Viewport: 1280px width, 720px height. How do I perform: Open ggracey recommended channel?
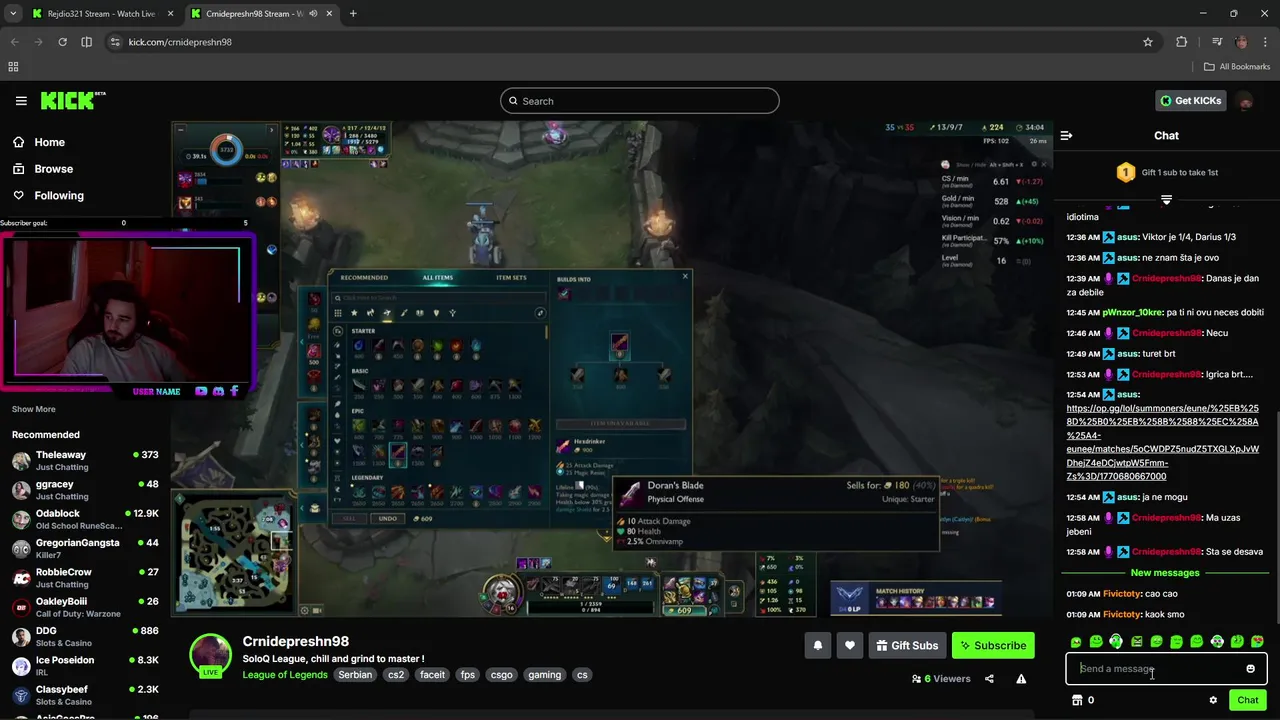[85, 490]
